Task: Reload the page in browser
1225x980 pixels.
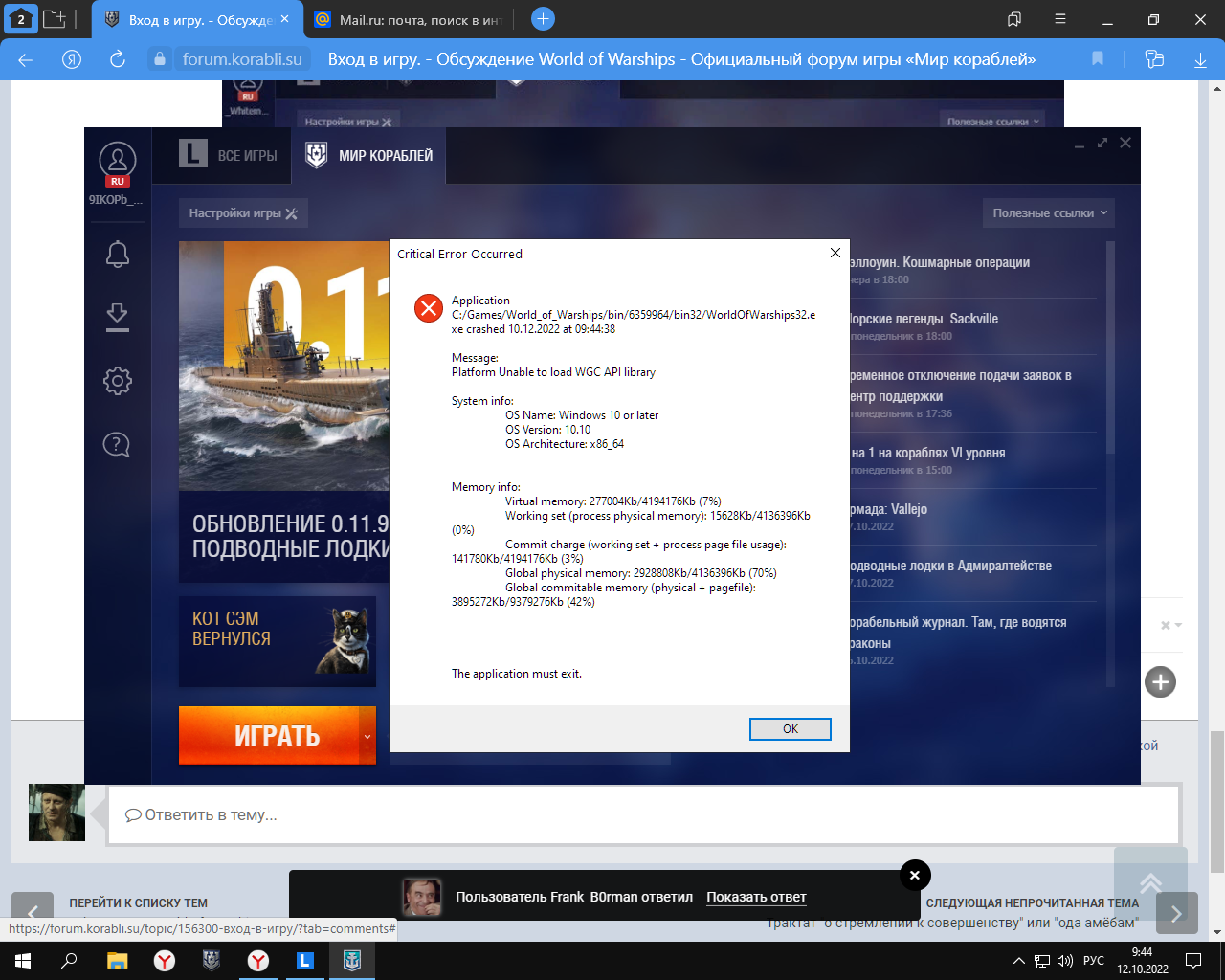Action: coord(117,59)
